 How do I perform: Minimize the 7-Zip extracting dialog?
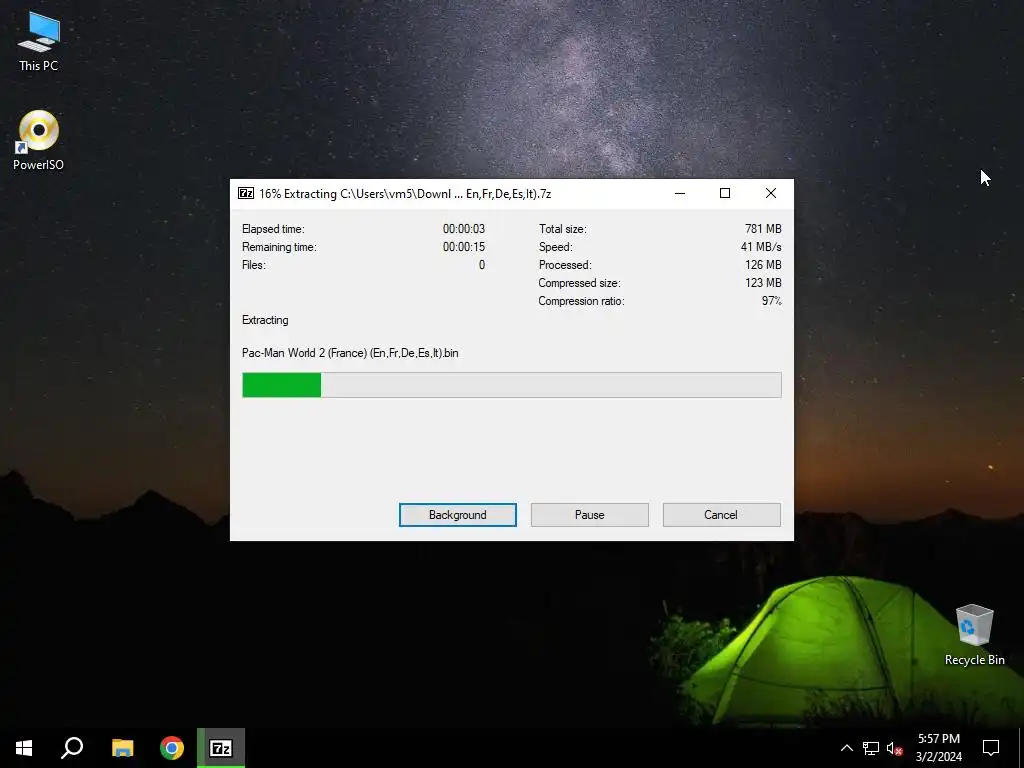click(680, 193)
